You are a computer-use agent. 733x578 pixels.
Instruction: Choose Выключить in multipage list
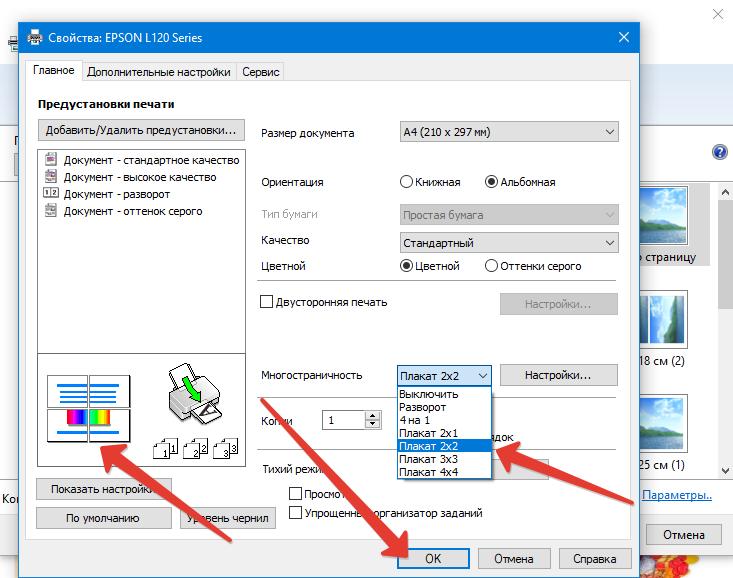[445, 394]
